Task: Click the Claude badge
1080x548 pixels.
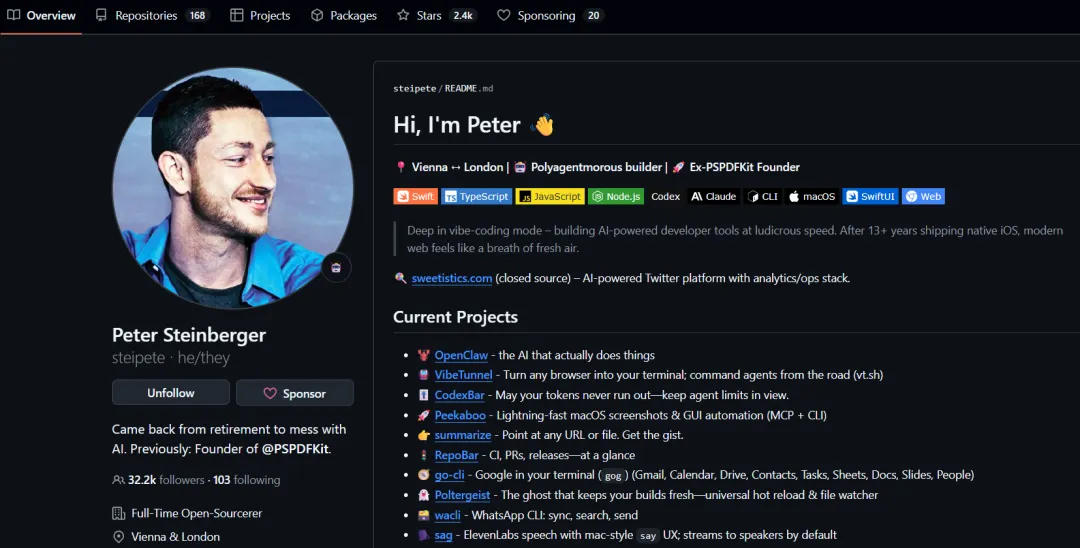Action: [x=714, y=196]
